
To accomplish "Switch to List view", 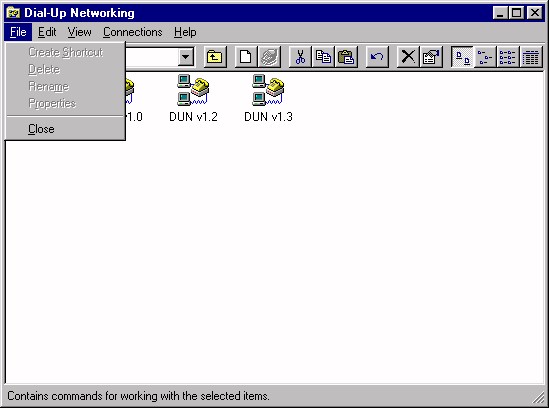I will click(508, 57).
